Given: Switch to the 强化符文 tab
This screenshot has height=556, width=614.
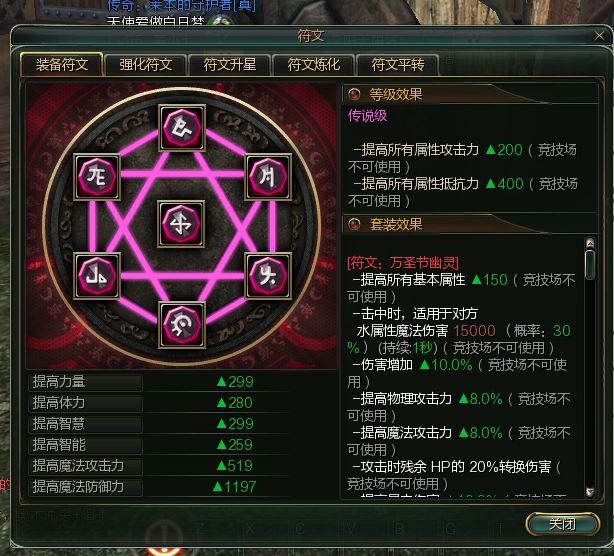Looking at the screenshot, I should 146,65.
